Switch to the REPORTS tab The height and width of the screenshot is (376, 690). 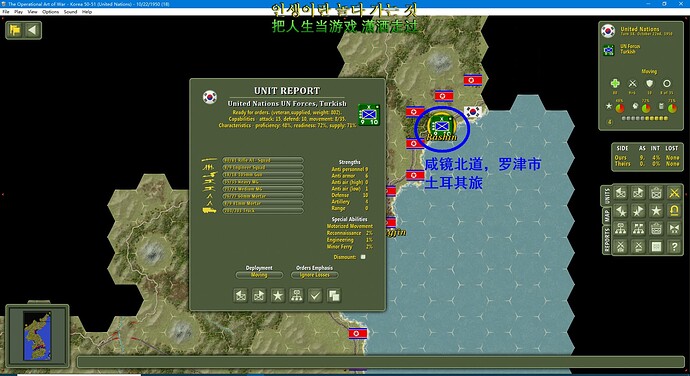click(x=607, y=240)
